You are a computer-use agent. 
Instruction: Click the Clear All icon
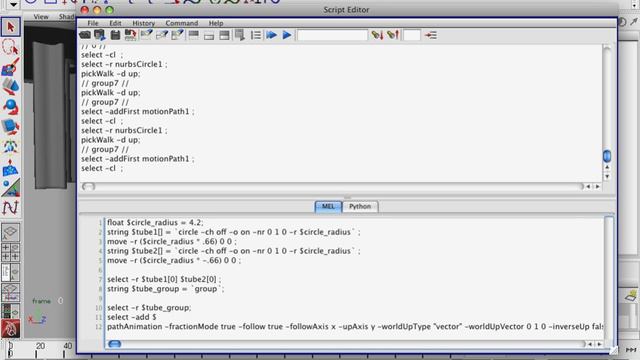point(177,35)
